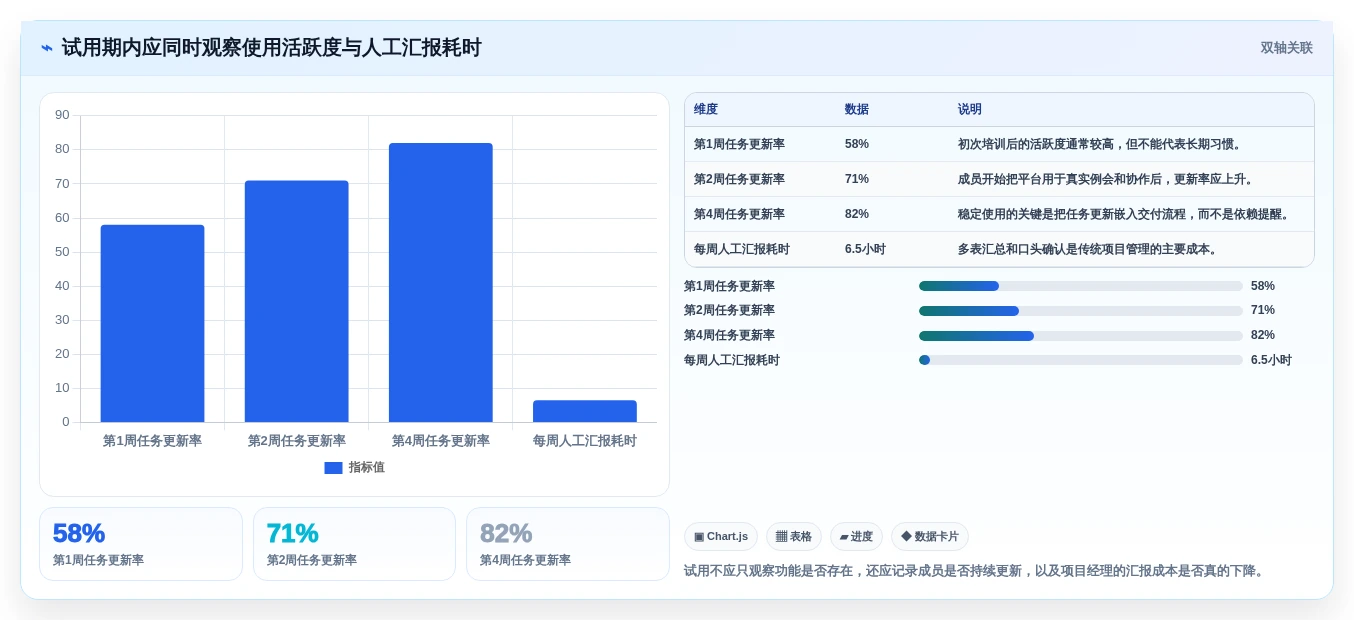The image size is (1354, 620).
Task: Click the 数据 column header
Action: click(x=857, y=110)
